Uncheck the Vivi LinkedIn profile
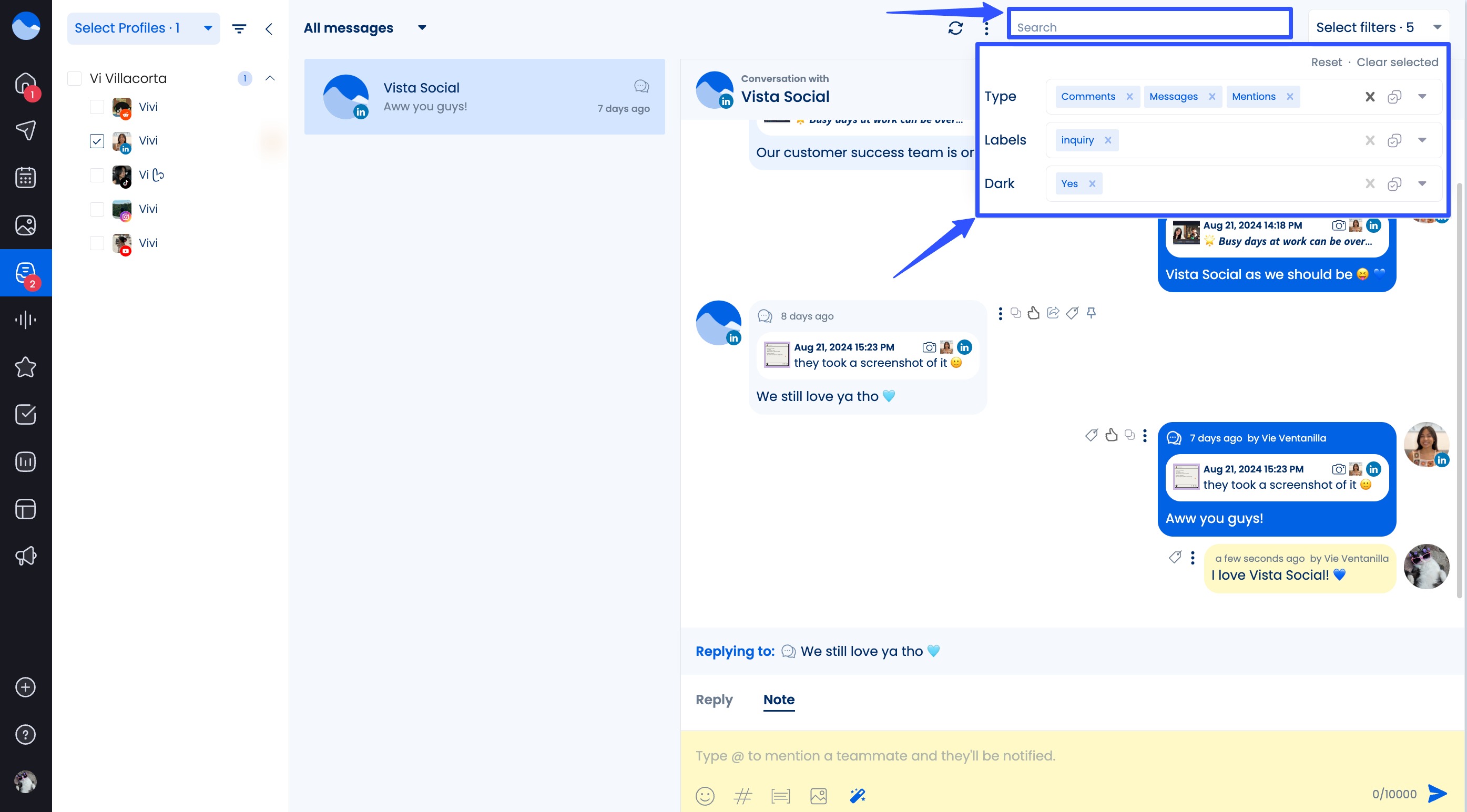This screenshot has width=1467, height=812. (x=97, y=141)
